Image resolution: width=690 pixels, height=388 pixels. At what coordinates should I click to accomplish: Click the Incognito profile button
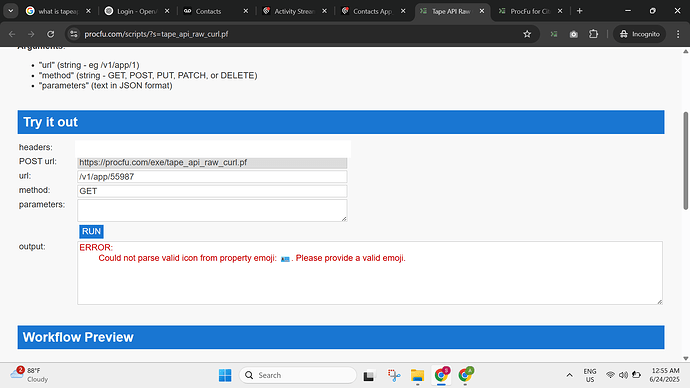(x=640, y=34)
